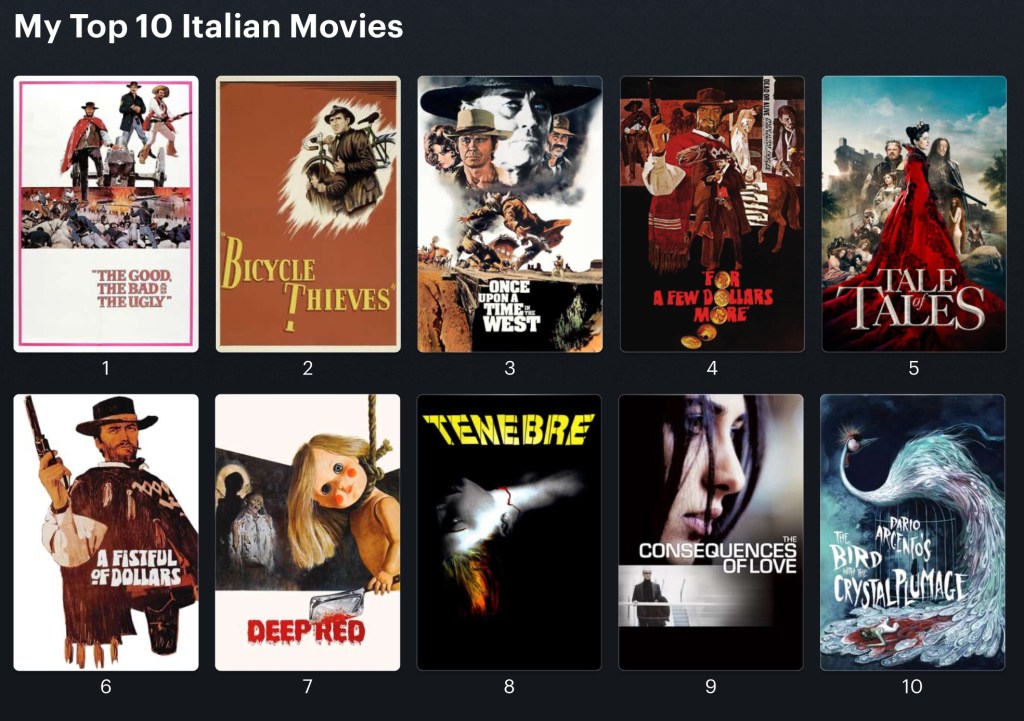
Task: Open A Fistful of Dollars poster
Action: (106, 532)
